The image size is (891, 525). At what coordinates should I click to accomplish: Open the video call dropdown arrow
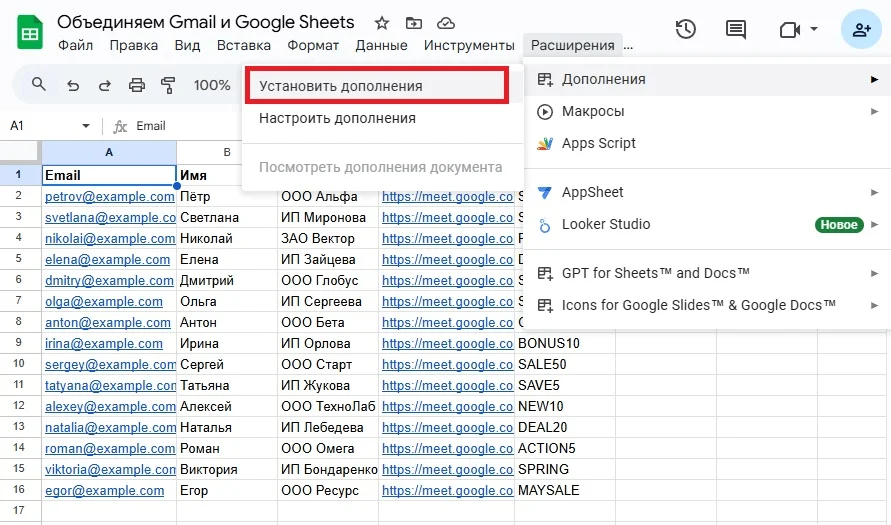[x=815, y=30]
